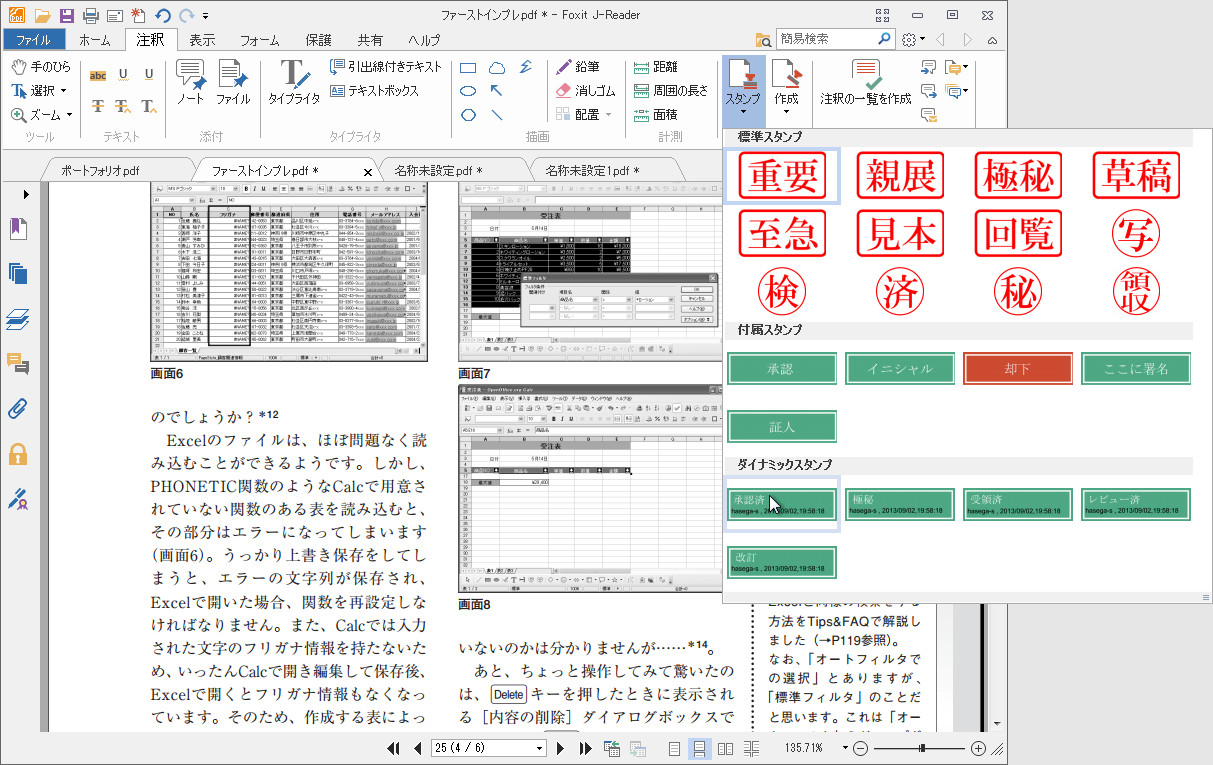
Task: Switch to the フォーム ribbon tab
Action: point(260,40)
